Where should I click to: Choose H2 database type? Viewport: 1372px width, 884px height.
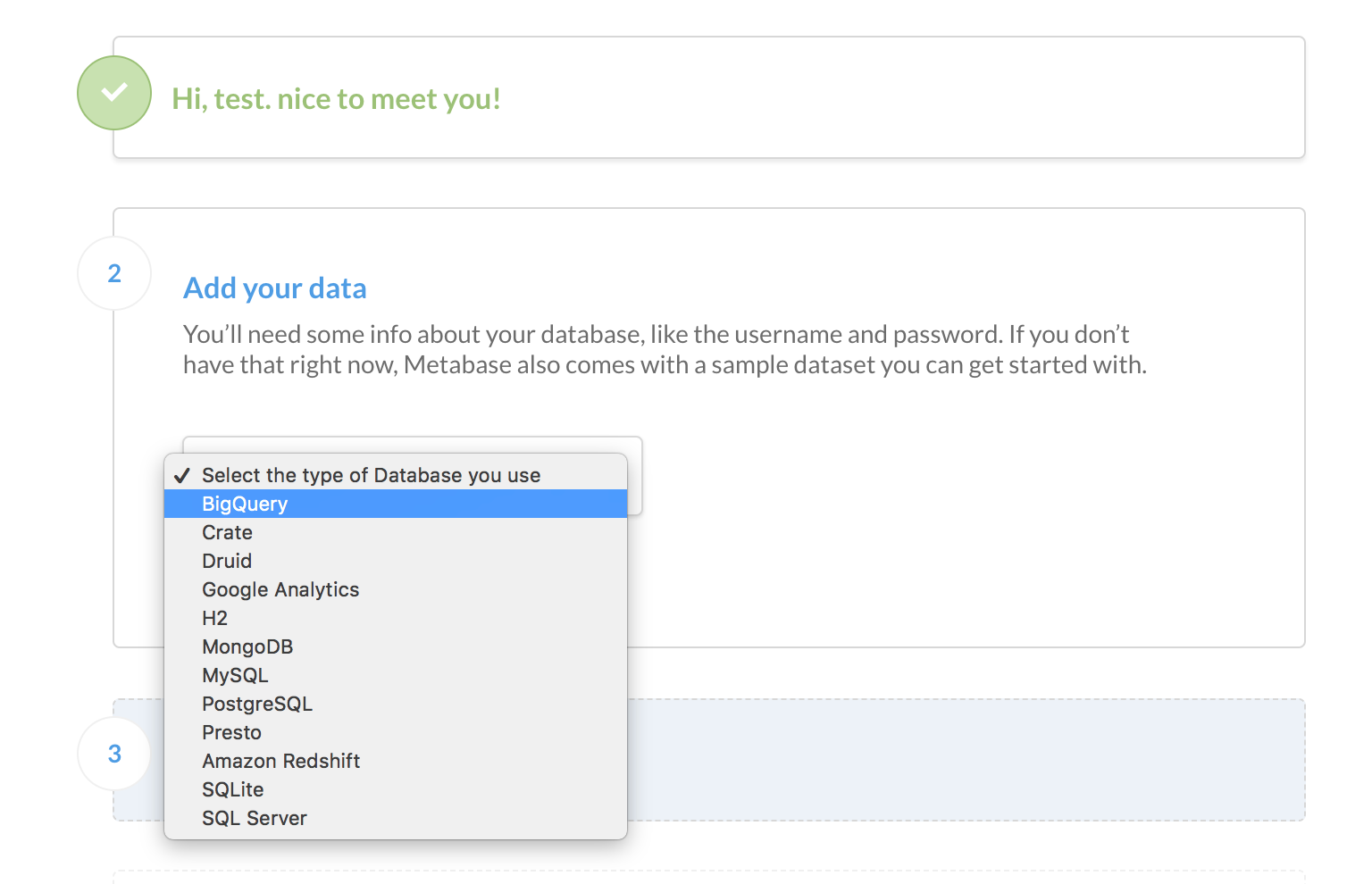click(x=396, y=618)
